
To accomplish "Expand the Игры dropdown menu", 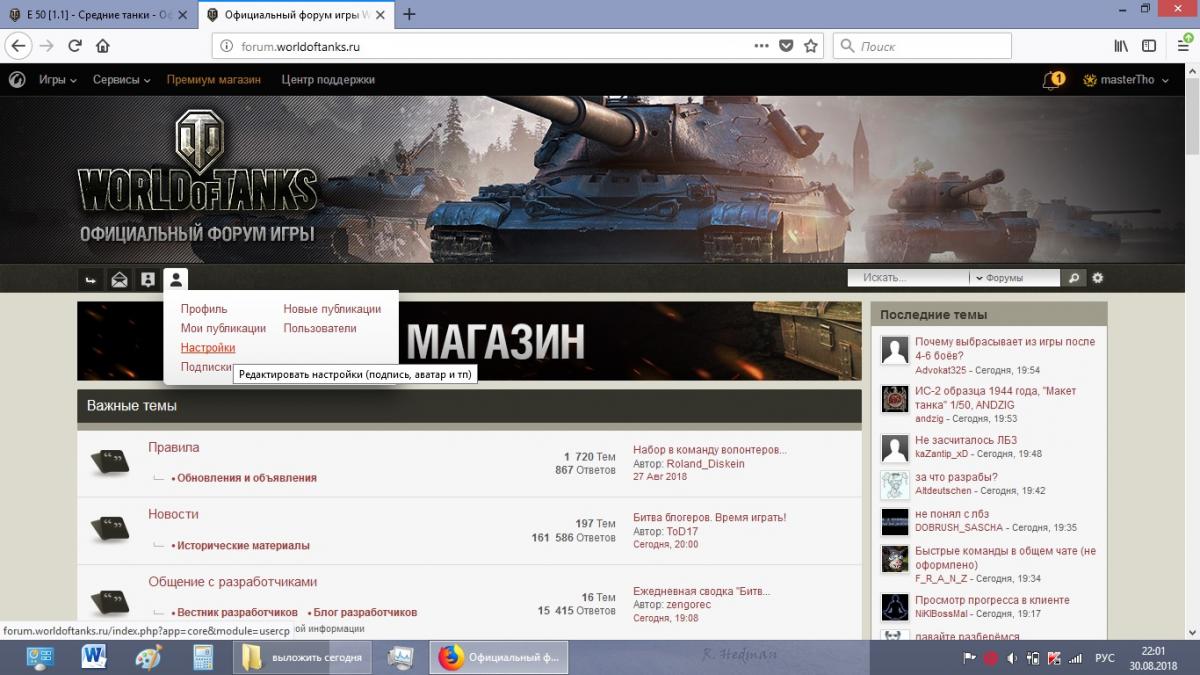I will coord(58,80).
